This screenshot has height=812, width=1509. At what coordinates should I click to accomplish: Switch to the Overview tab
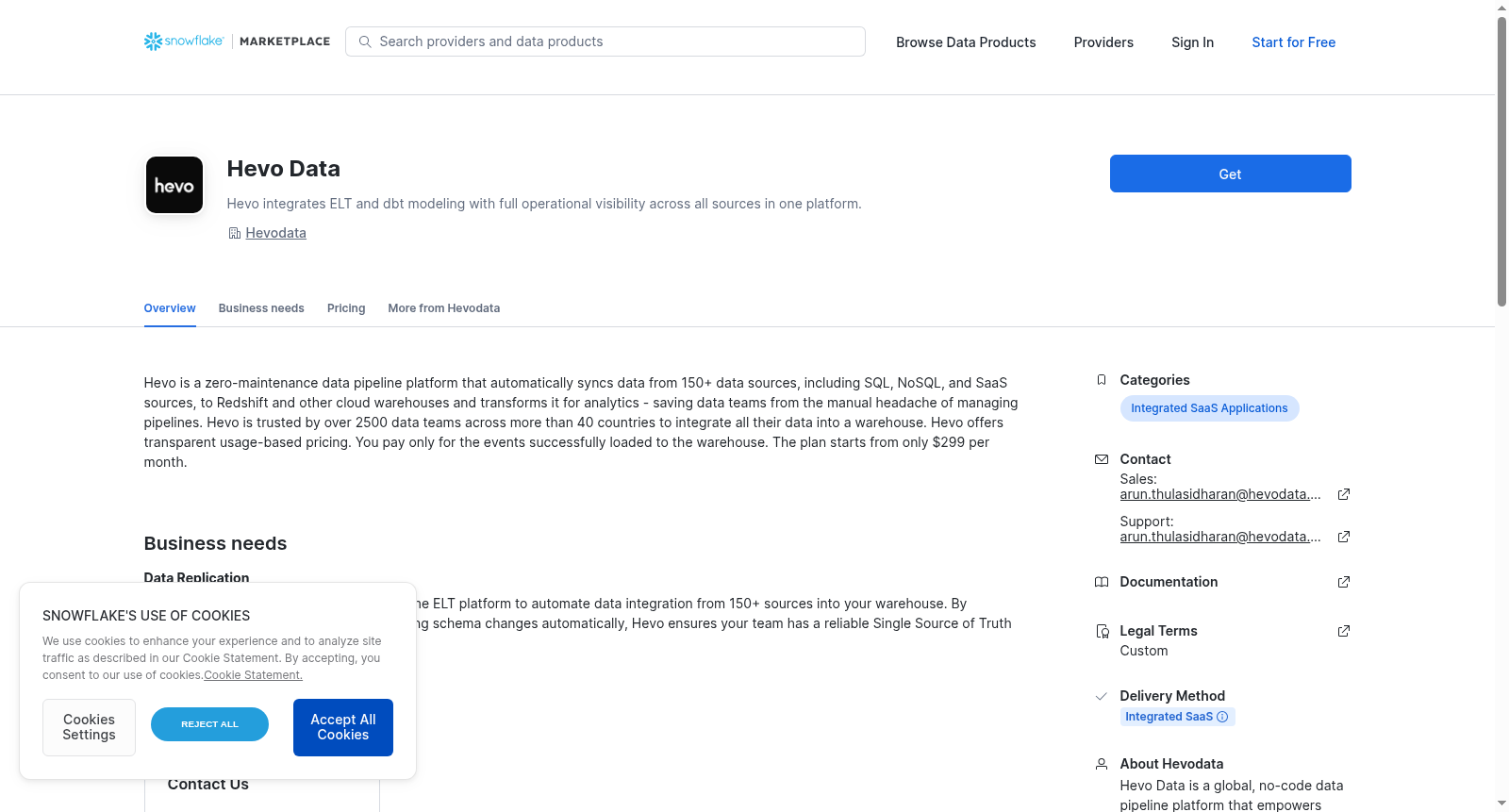pos(170,308)
